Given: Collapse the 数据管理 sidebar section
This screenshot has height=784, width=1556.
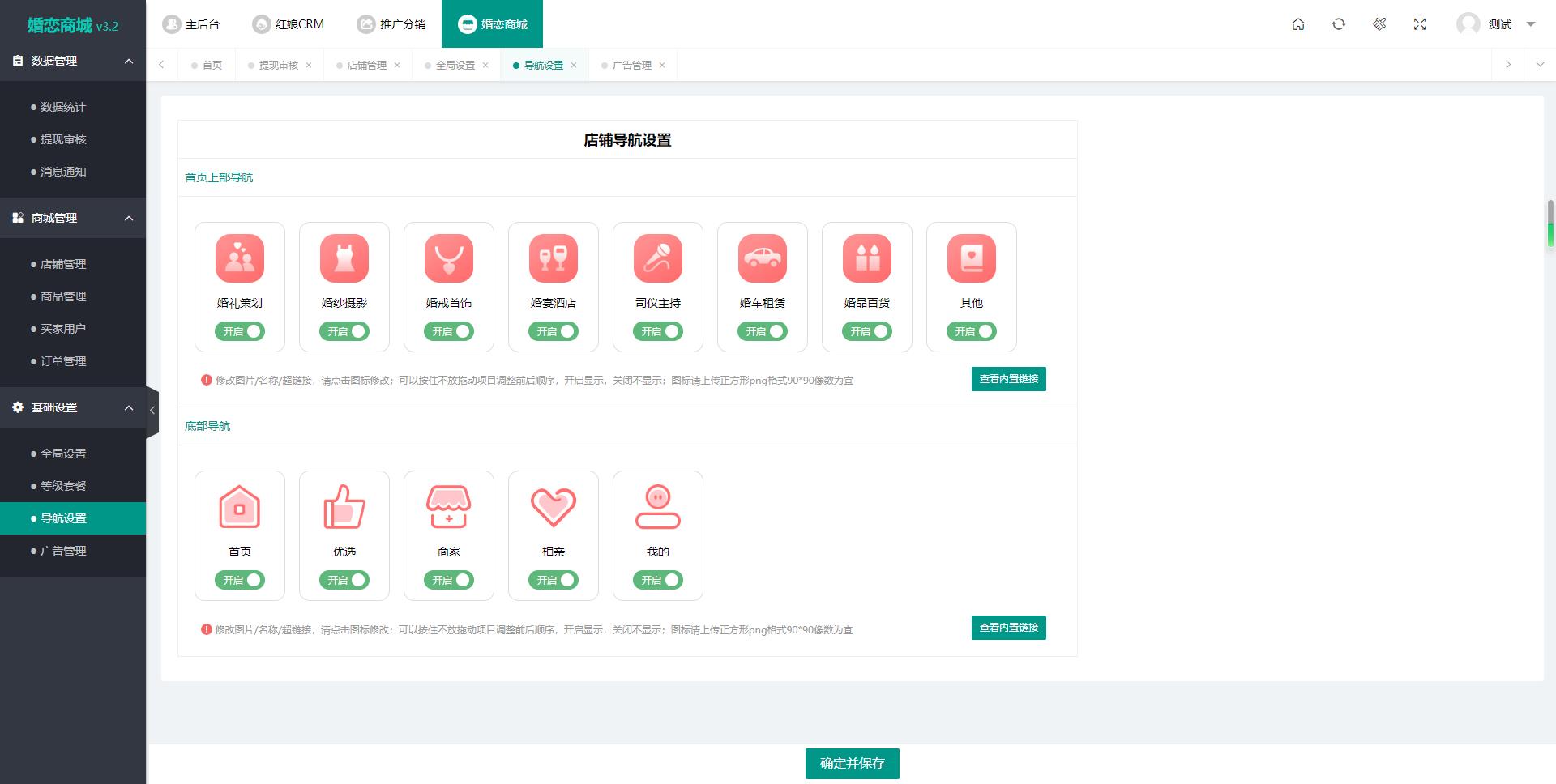Looking at the screenshot, I should [x=73, y=61].
